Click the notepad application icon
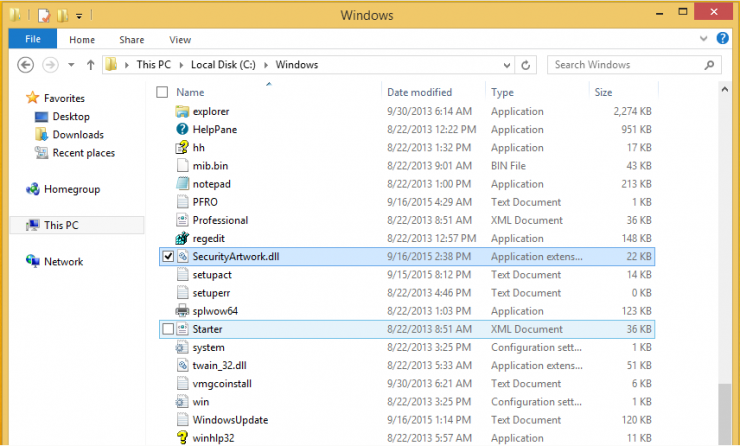The image size is (740, 446). point(182,184)
